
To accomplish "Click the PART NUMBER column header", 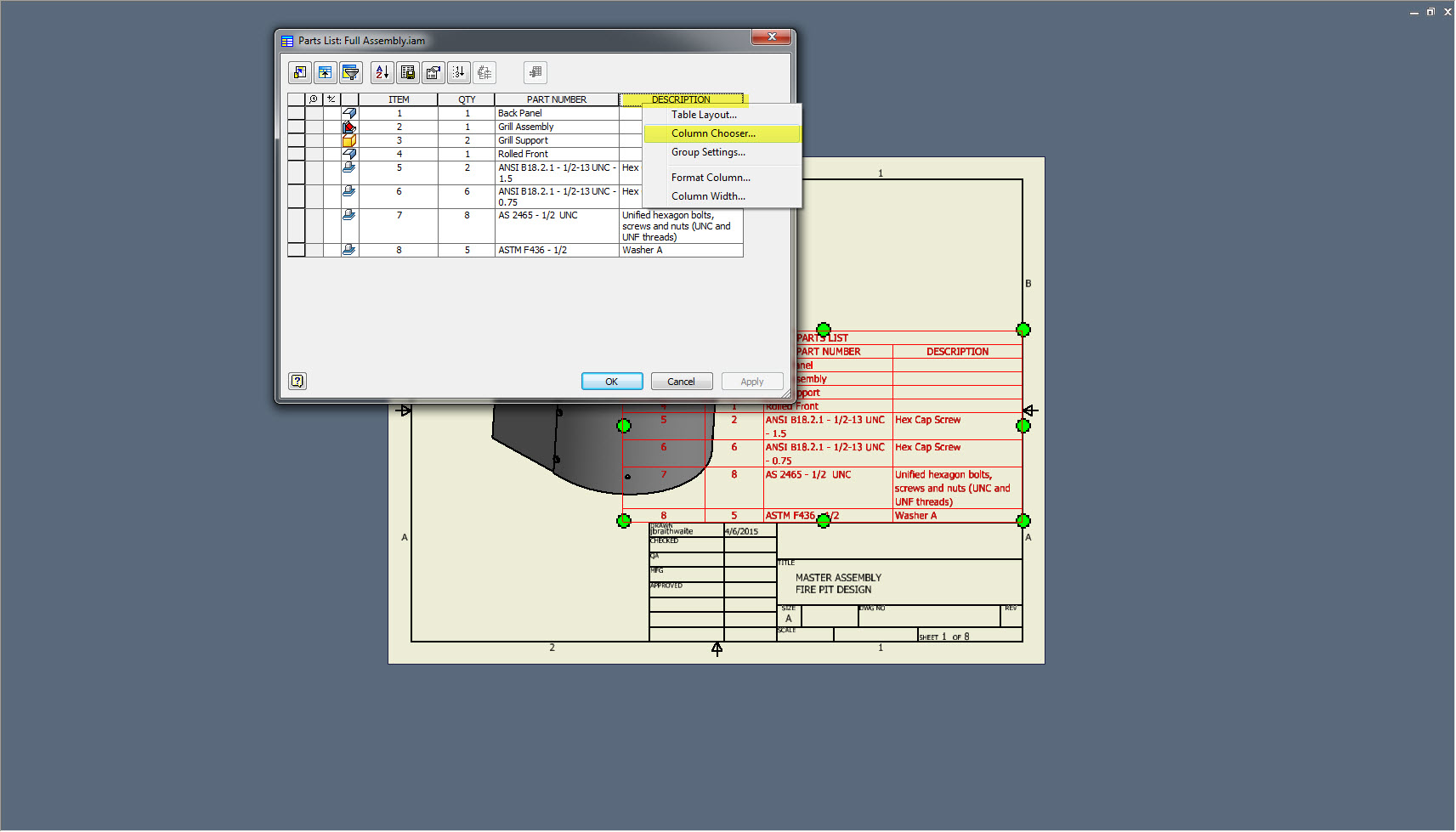I will click(x=557, y=99).
